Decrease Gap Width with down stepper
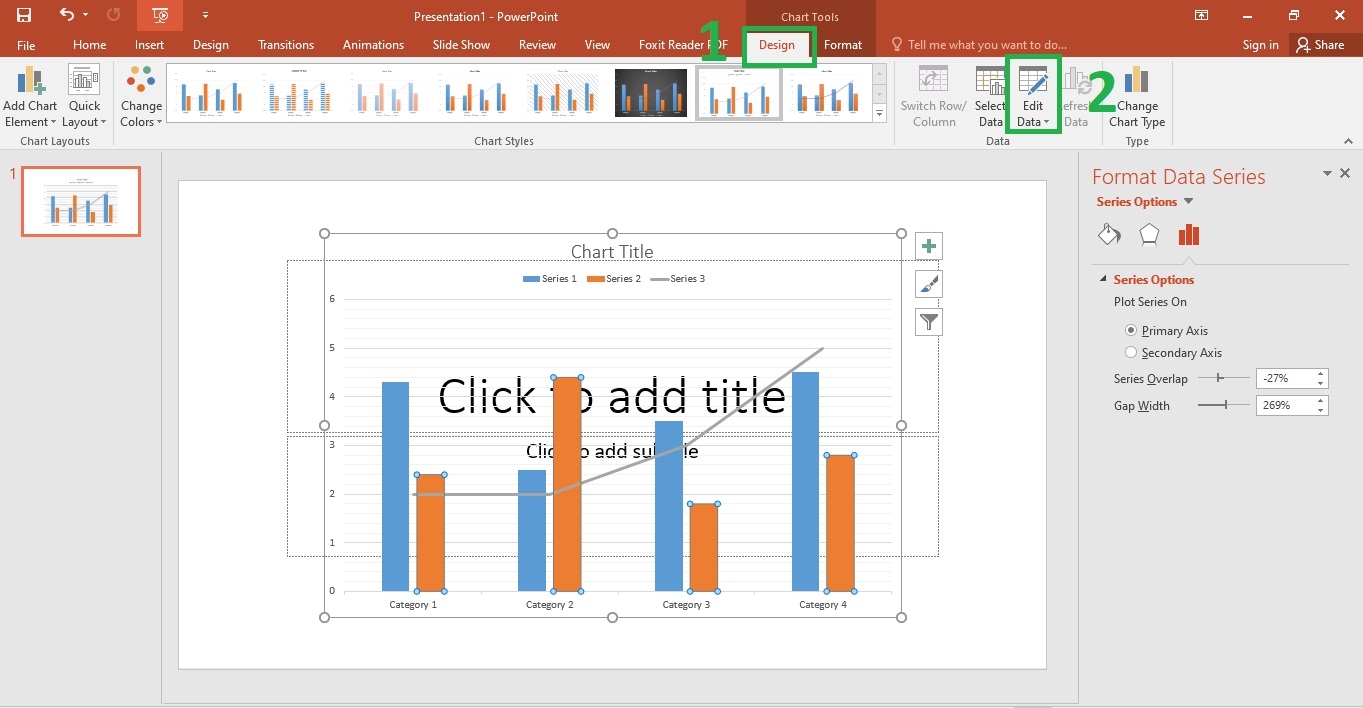The width and height of the screenshot is (1363, 708). [x=1321, y=410]
